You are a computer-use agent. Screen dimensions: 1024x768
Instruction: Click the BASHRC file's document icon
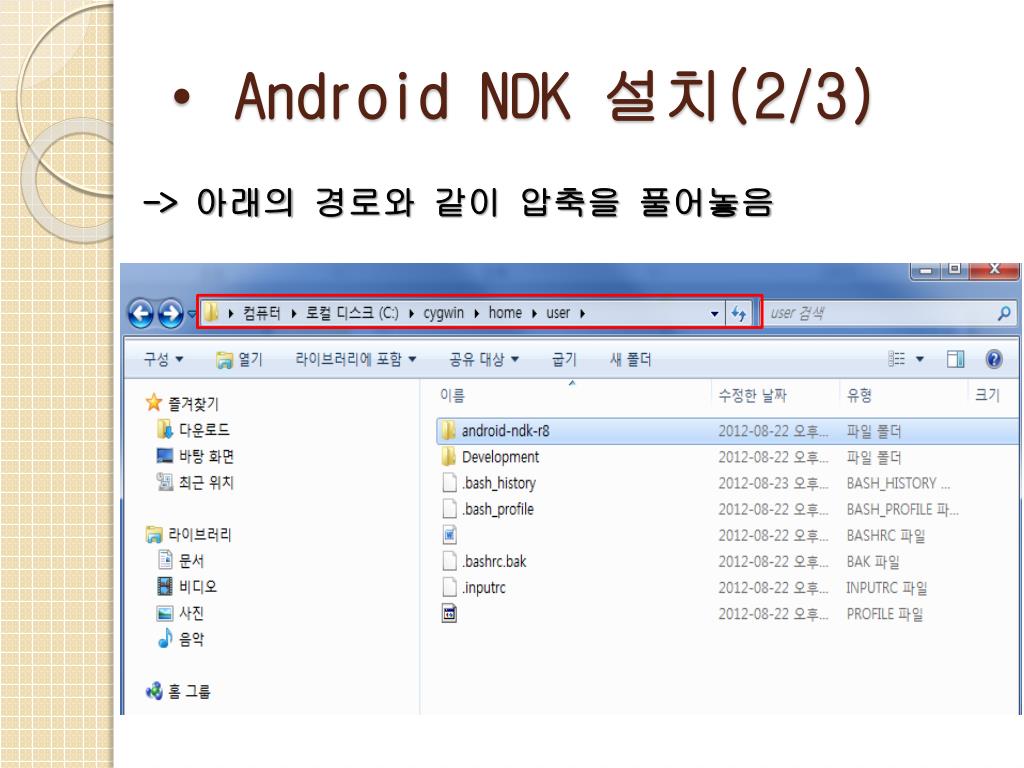pos(449,535)
